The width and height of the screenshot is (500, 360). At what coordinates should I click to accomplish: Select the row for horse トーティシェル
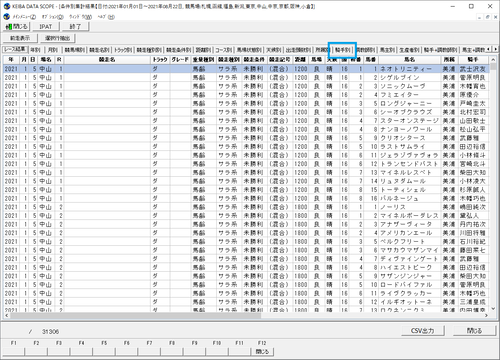pos(246,190)
